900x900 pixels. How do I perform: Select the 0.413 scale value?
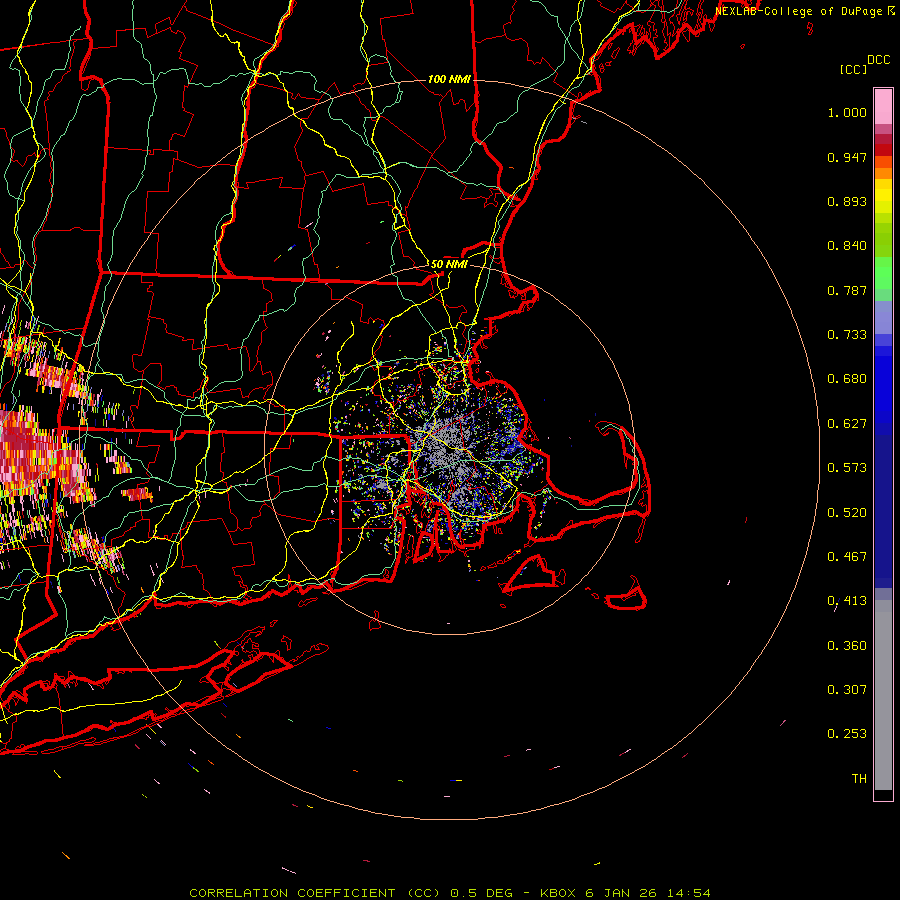847,601
